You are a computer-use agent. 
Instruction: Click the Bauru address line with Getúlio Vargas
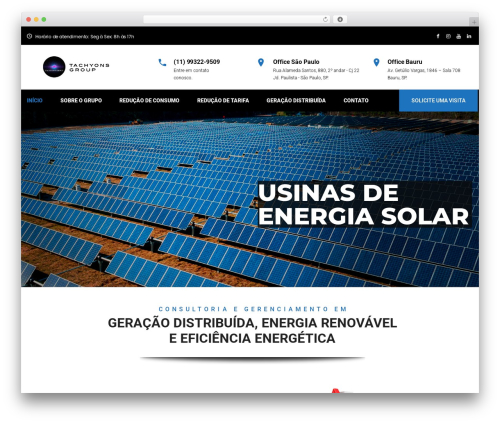click(x=424, y=70)
